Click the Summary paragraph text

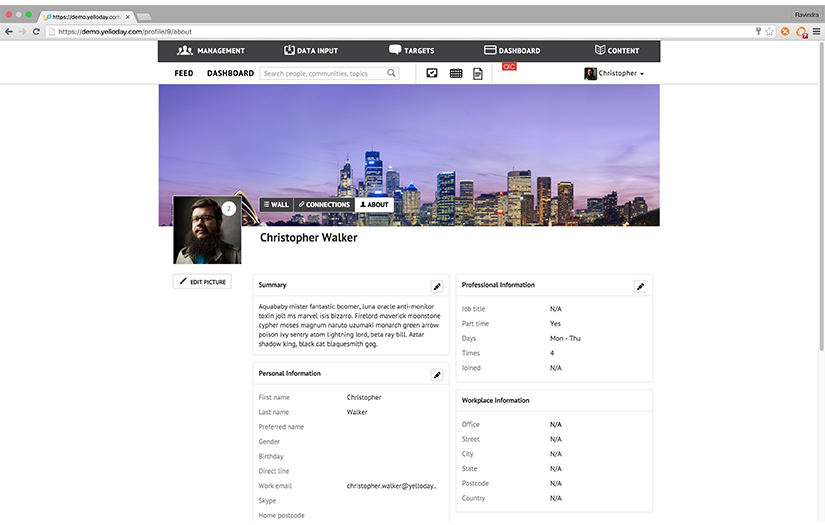pyautogui.click(x=349, y=325)
